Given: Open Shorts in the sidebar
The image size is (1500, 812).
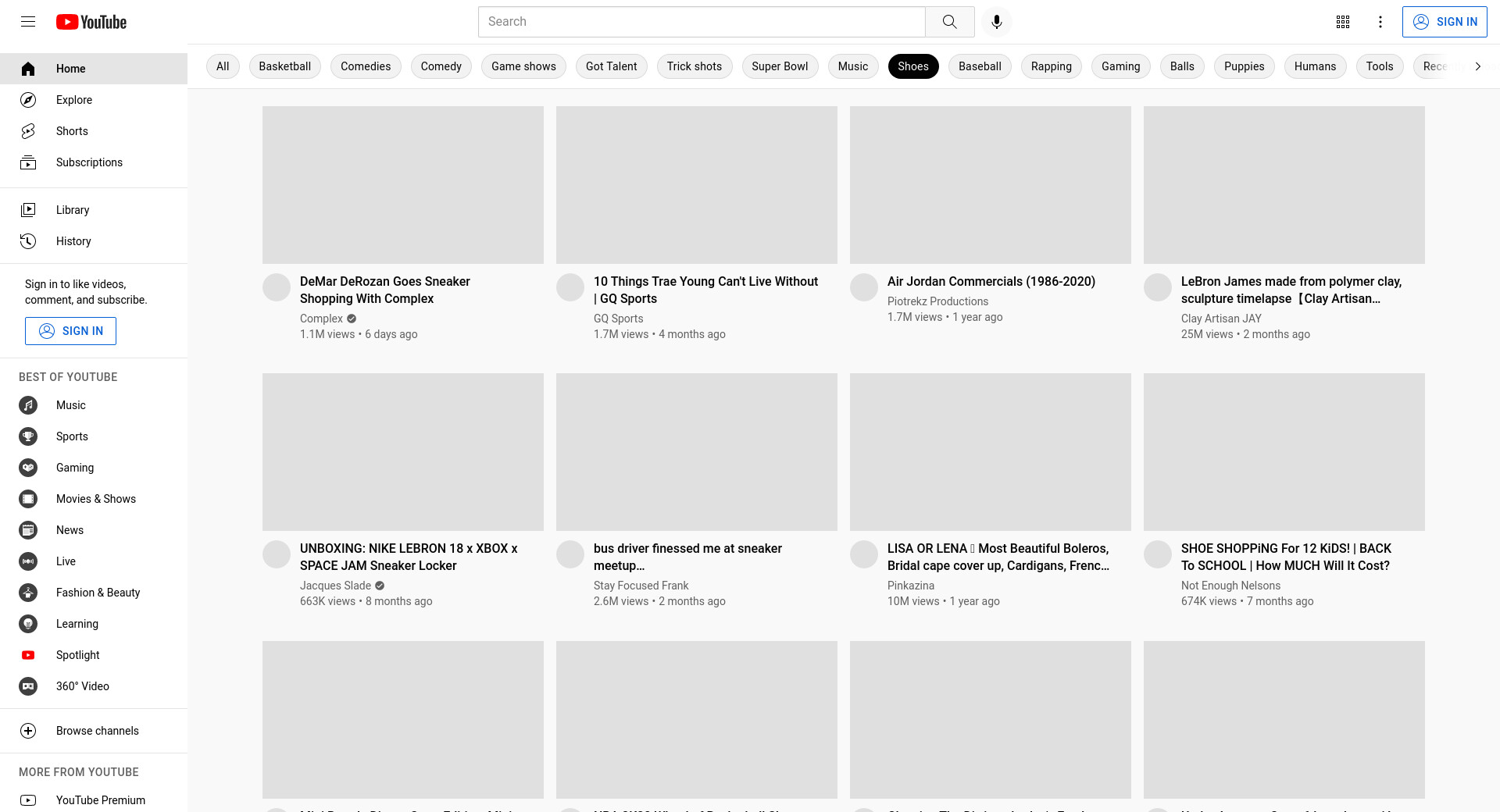Looking at the screenshot, I should click(x=94, y=131).
